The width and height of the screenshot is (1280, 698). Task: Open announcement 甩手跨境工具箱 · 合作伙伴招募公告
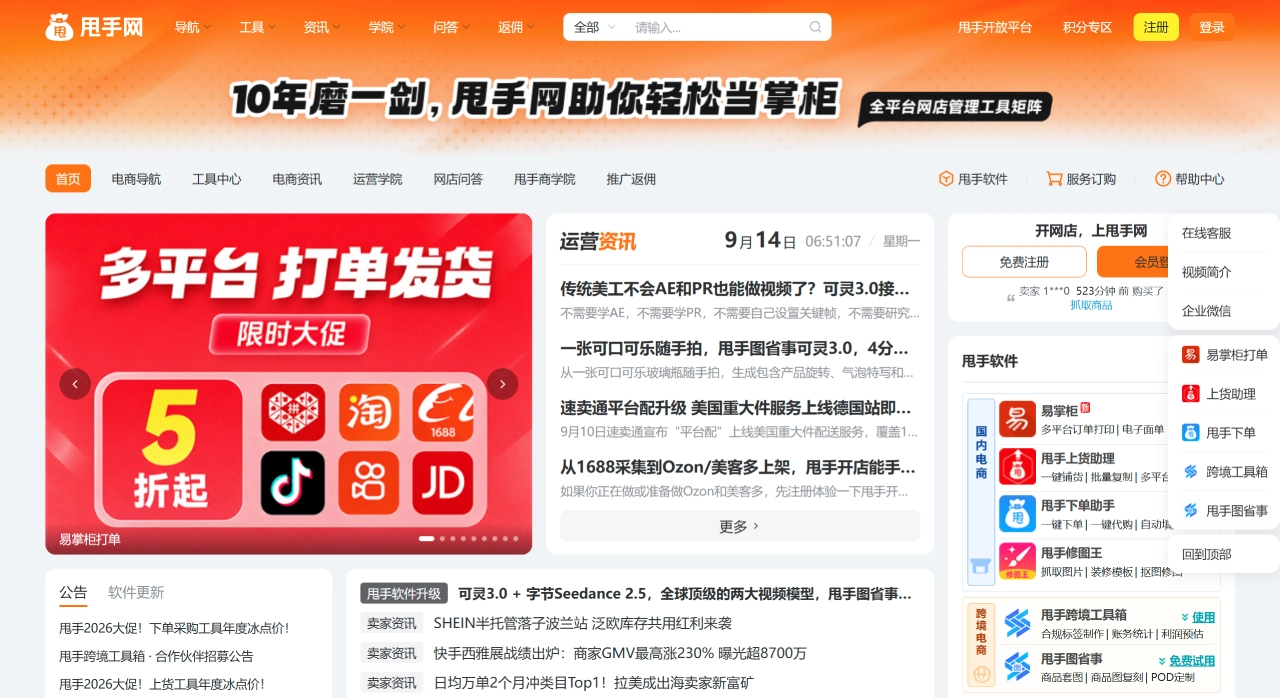pos(156,656)
